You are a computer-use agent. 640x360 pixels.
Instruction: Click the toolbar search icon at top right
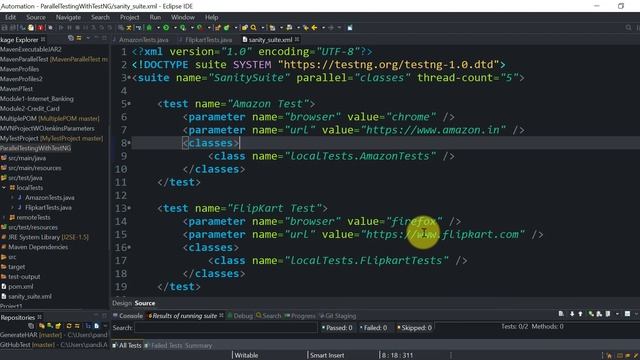(628, 28)
